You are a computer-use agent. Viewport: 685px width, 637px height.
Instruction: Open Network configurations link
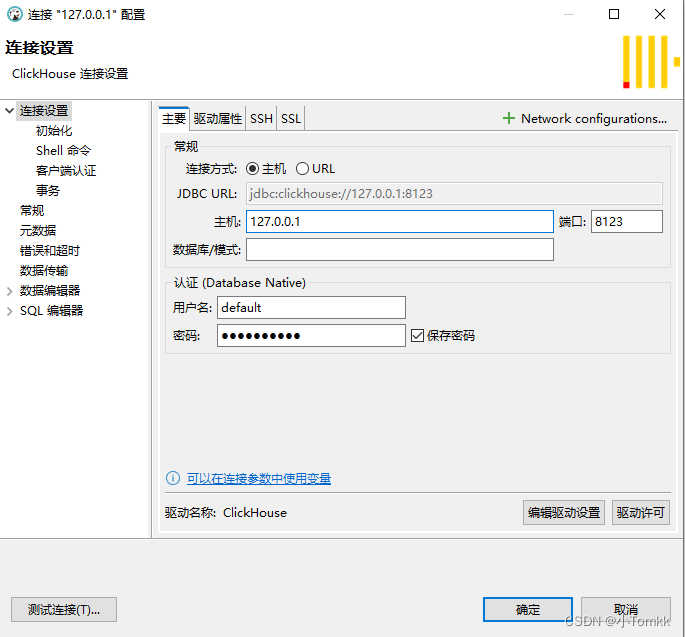[594, 118]
